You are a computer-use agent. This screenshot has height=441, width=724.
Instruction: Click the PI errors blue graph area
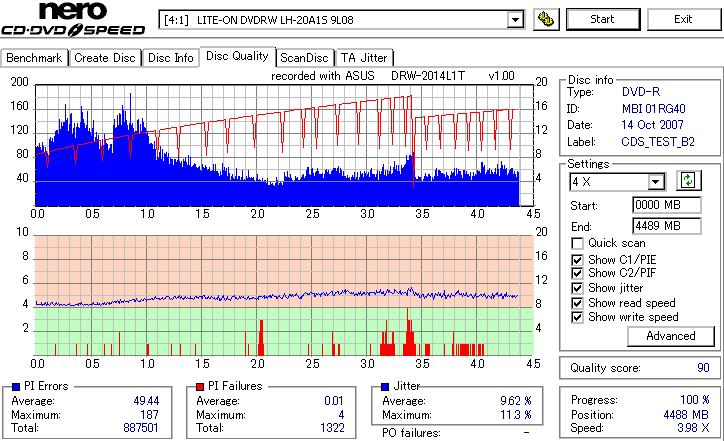point(284,145)
